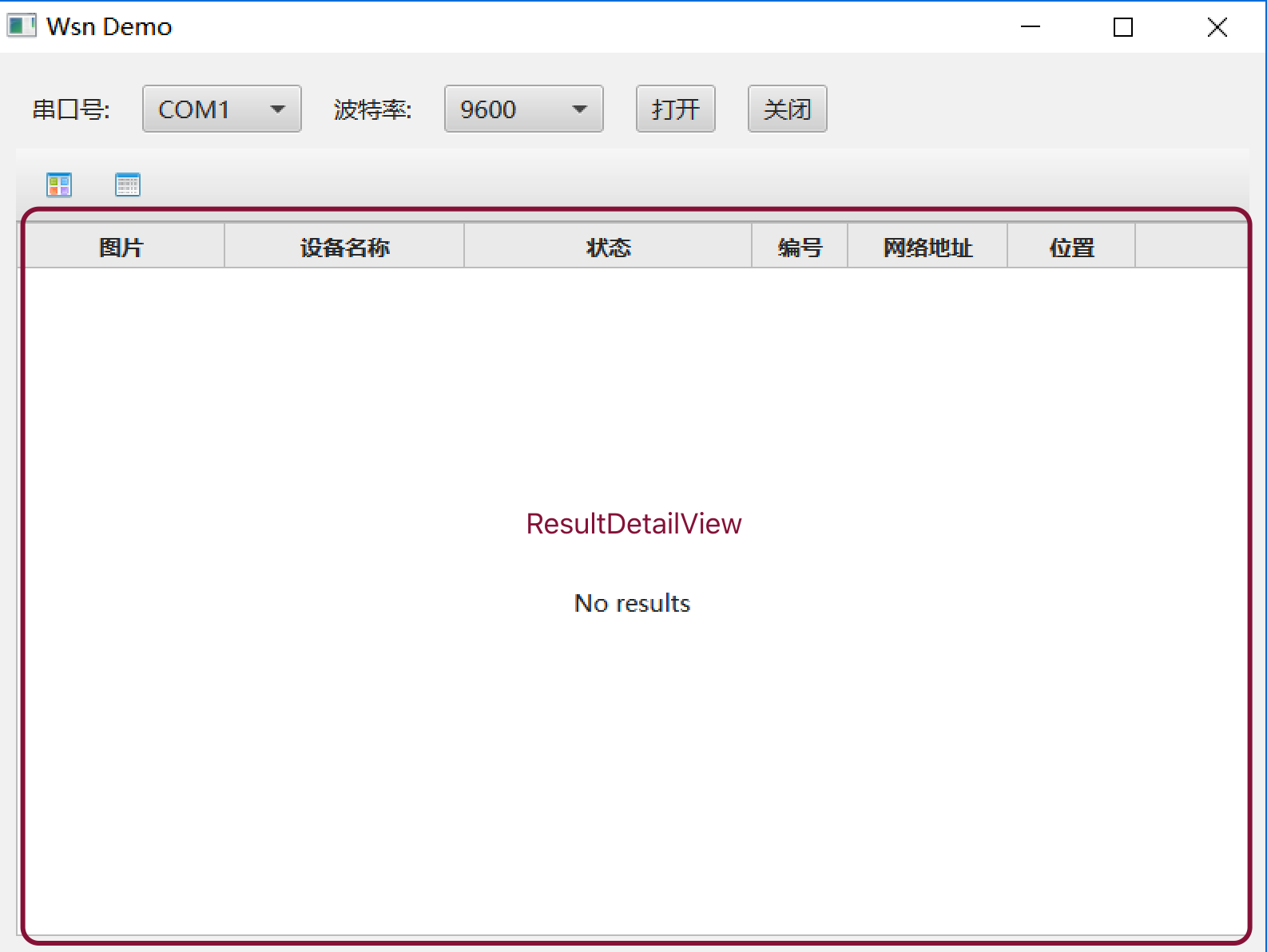The width and height of the screenshot is (1267, 952).
Task: Sort by the 设备名称 column header
Action: [x=344, y=248]
